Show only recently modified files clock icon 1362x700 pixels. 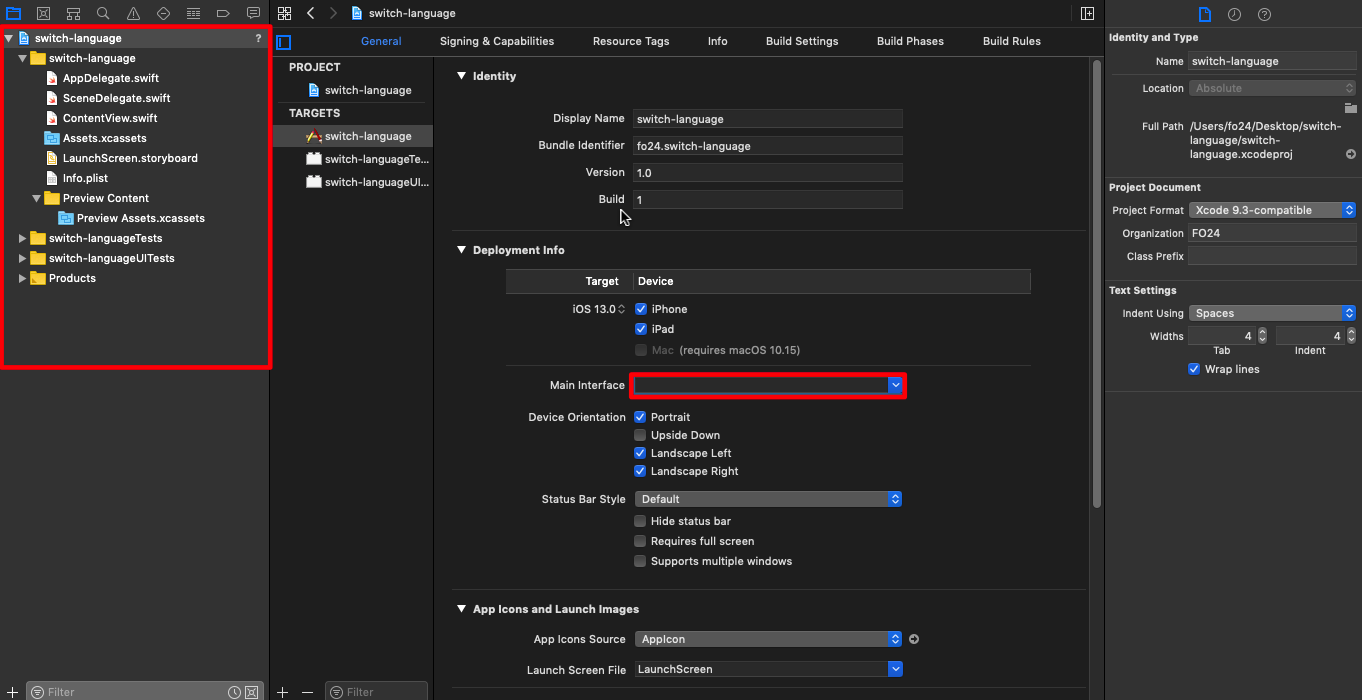coord(234,692)
